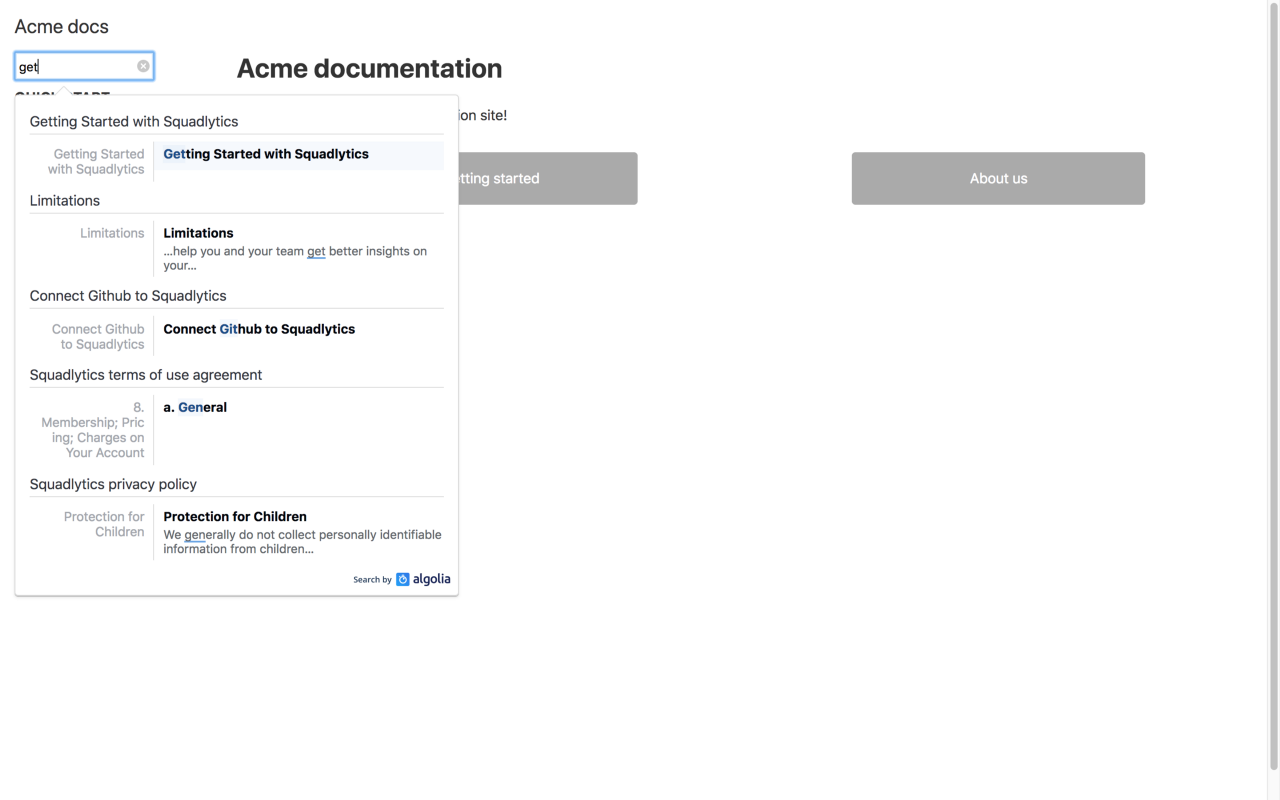
Task: Click the Algolia logo
Action: 423,579
